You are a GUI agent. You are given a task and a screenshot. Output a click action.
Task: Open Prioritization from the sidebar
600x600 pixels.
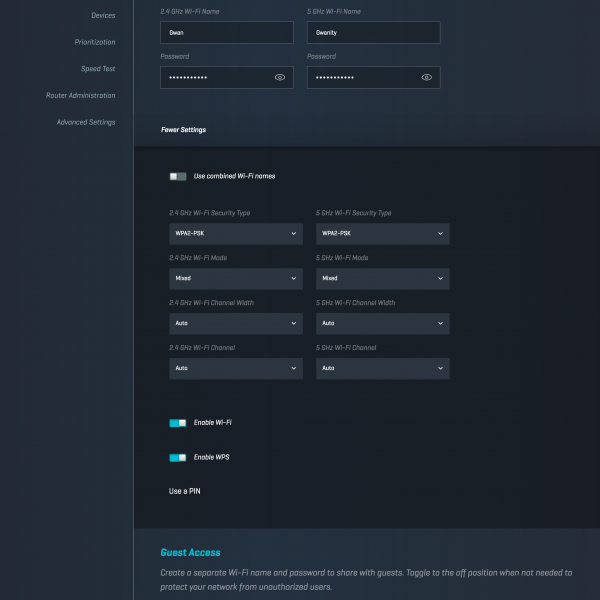point(94,42)
